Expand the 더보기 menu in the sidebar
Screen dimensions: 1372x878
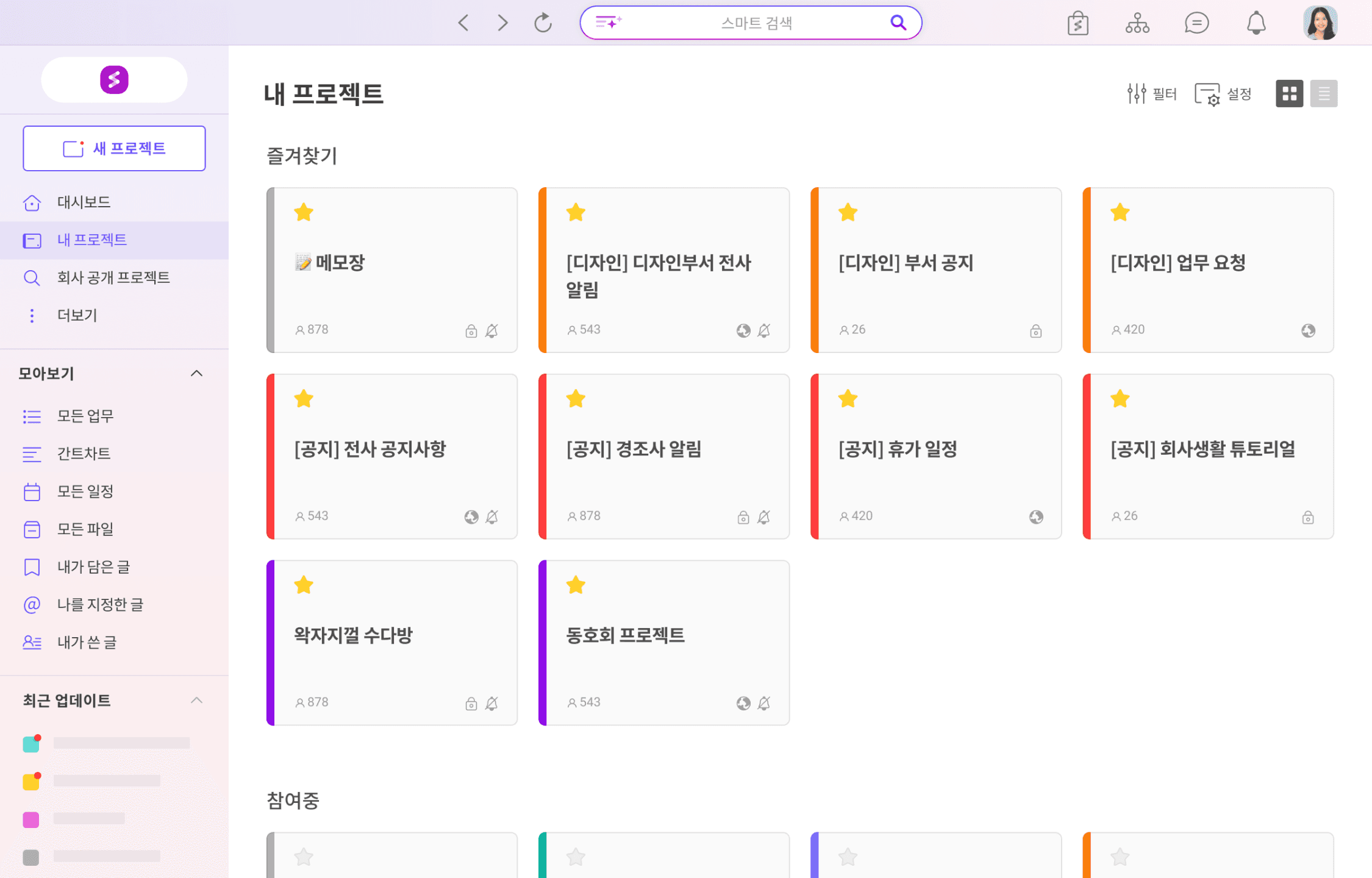click(x=77, y=315)
